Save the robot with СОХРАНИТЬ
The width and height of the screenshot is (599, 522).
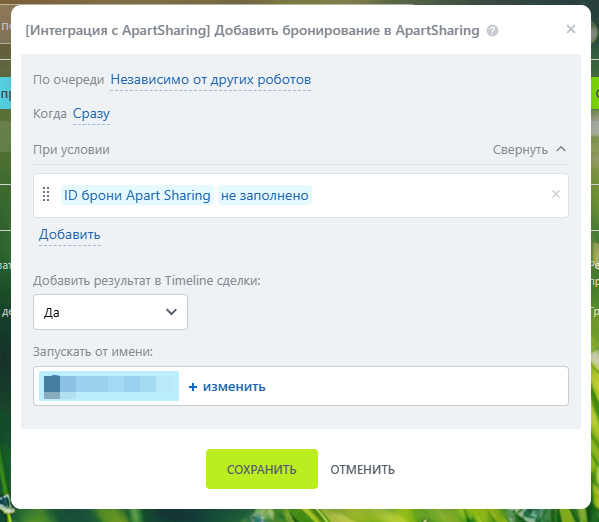(262, 469)
